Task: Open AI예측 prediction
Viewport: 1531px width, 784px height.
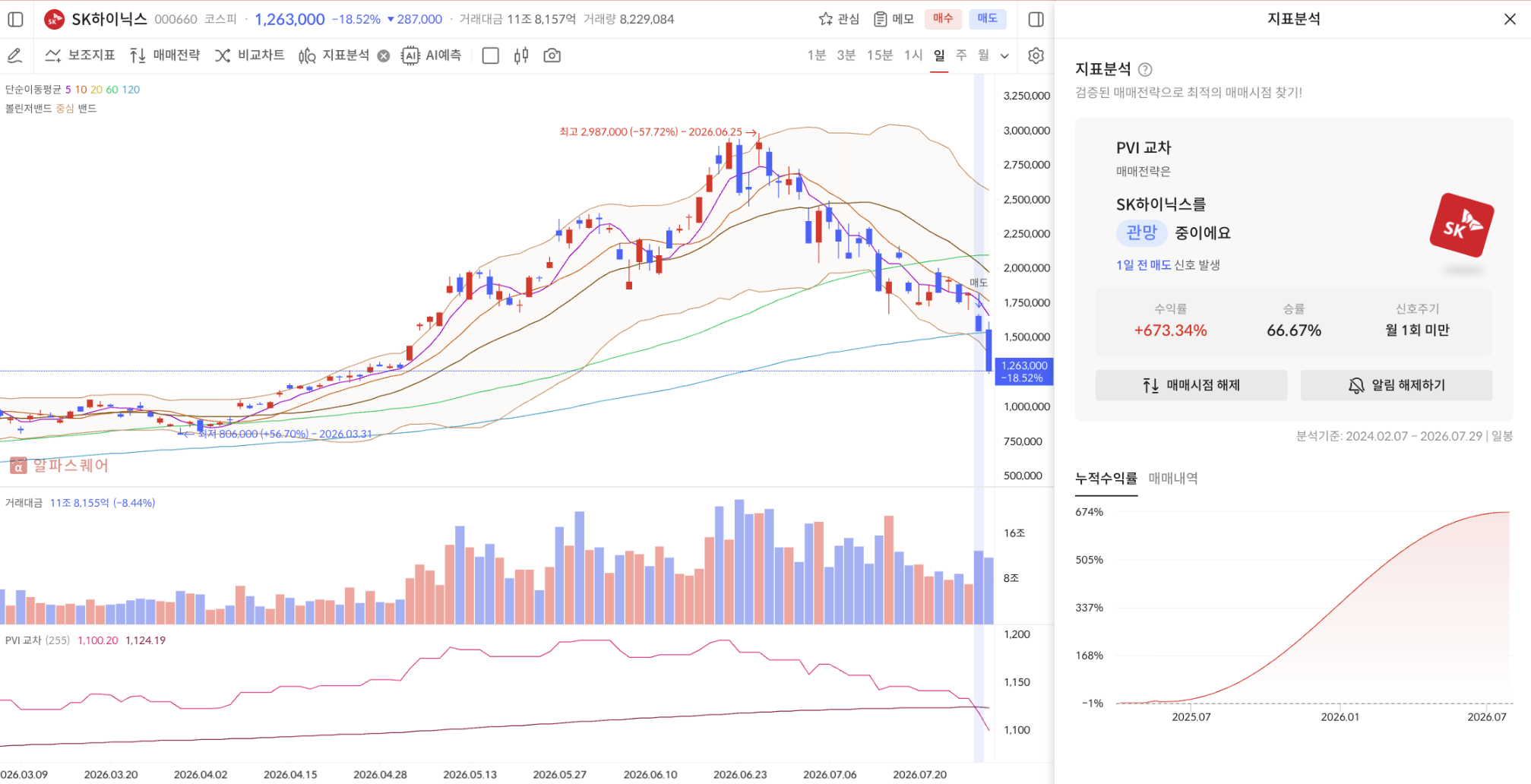Action: [x=432, y=55]
